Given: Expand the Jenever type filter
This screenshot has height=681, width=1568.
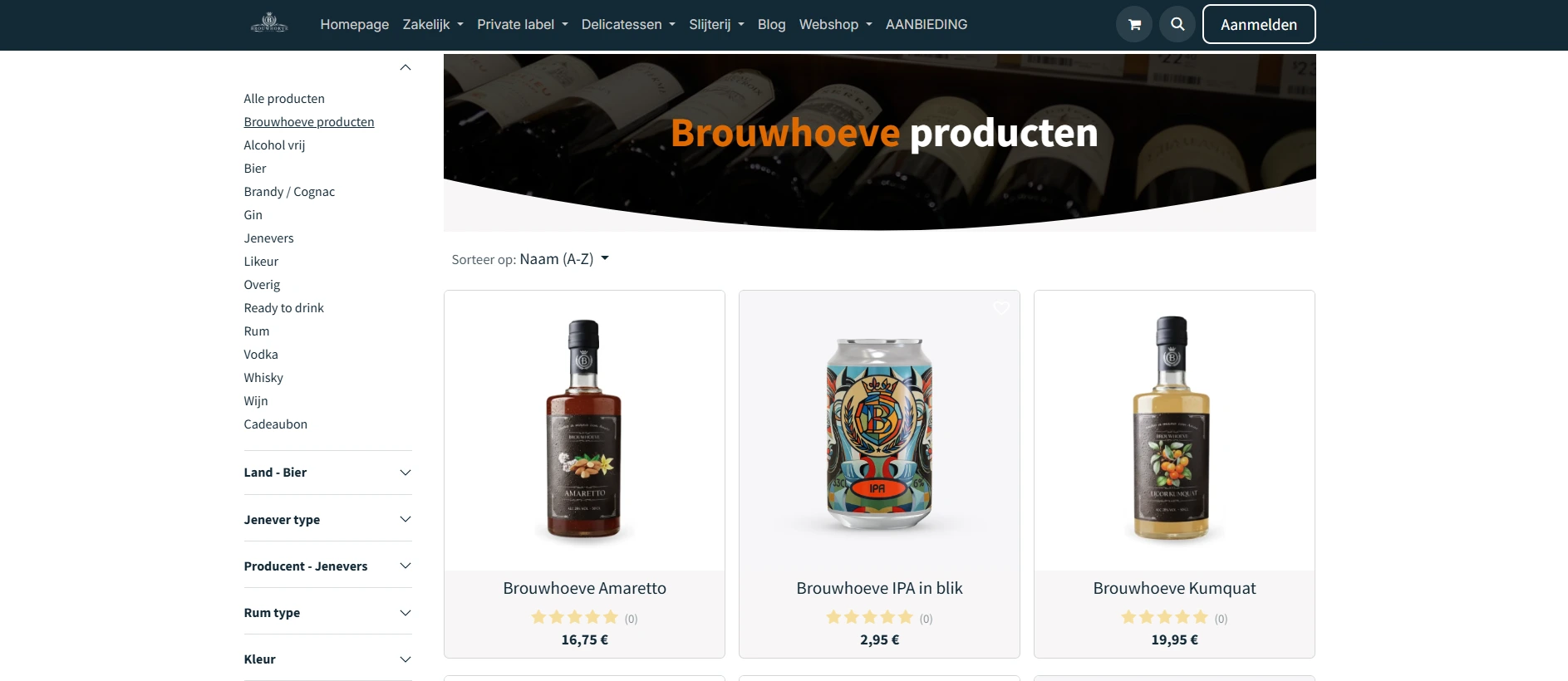Looking at the screenshot, I should point(327,519).
